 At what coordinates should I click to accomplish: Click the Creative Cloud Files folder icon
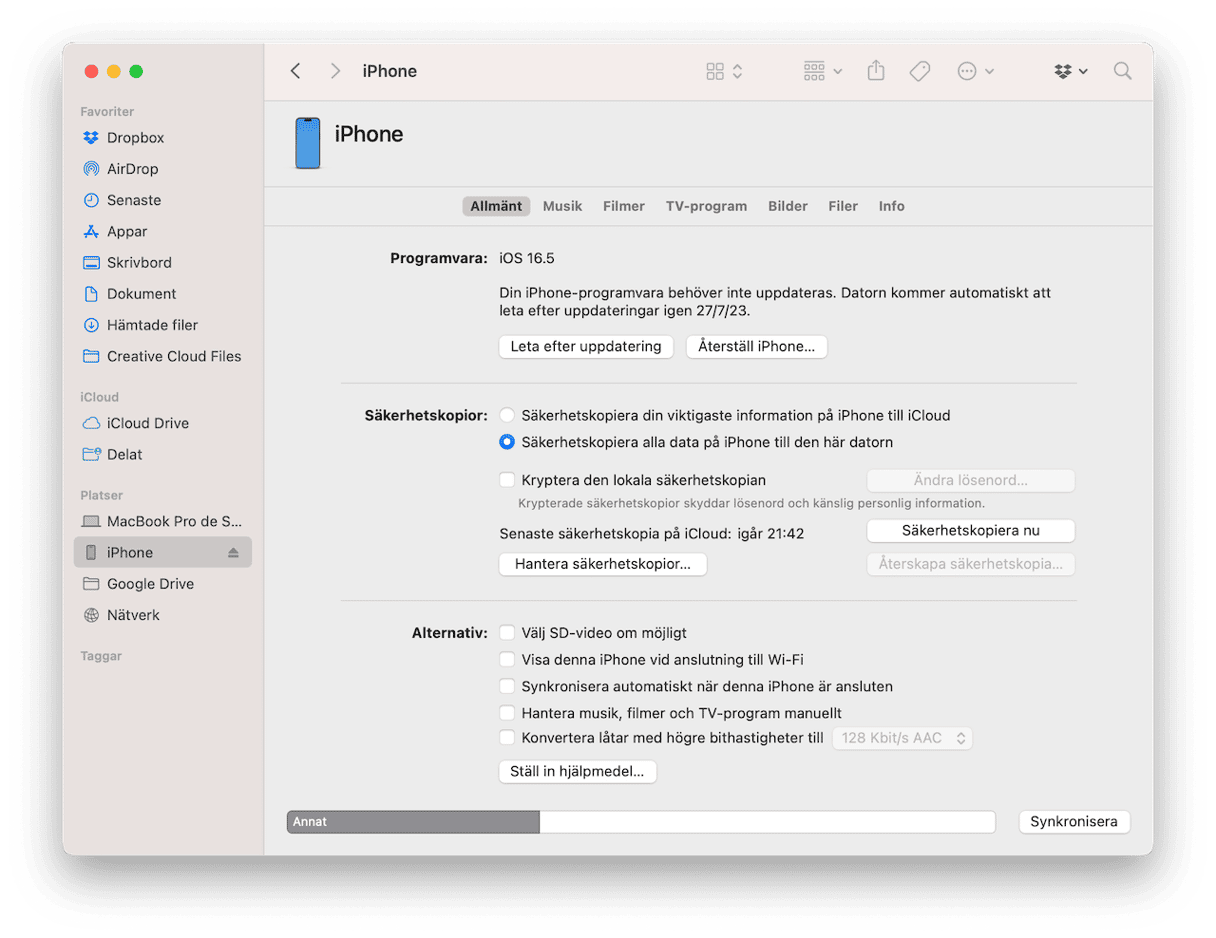(91, 356)
